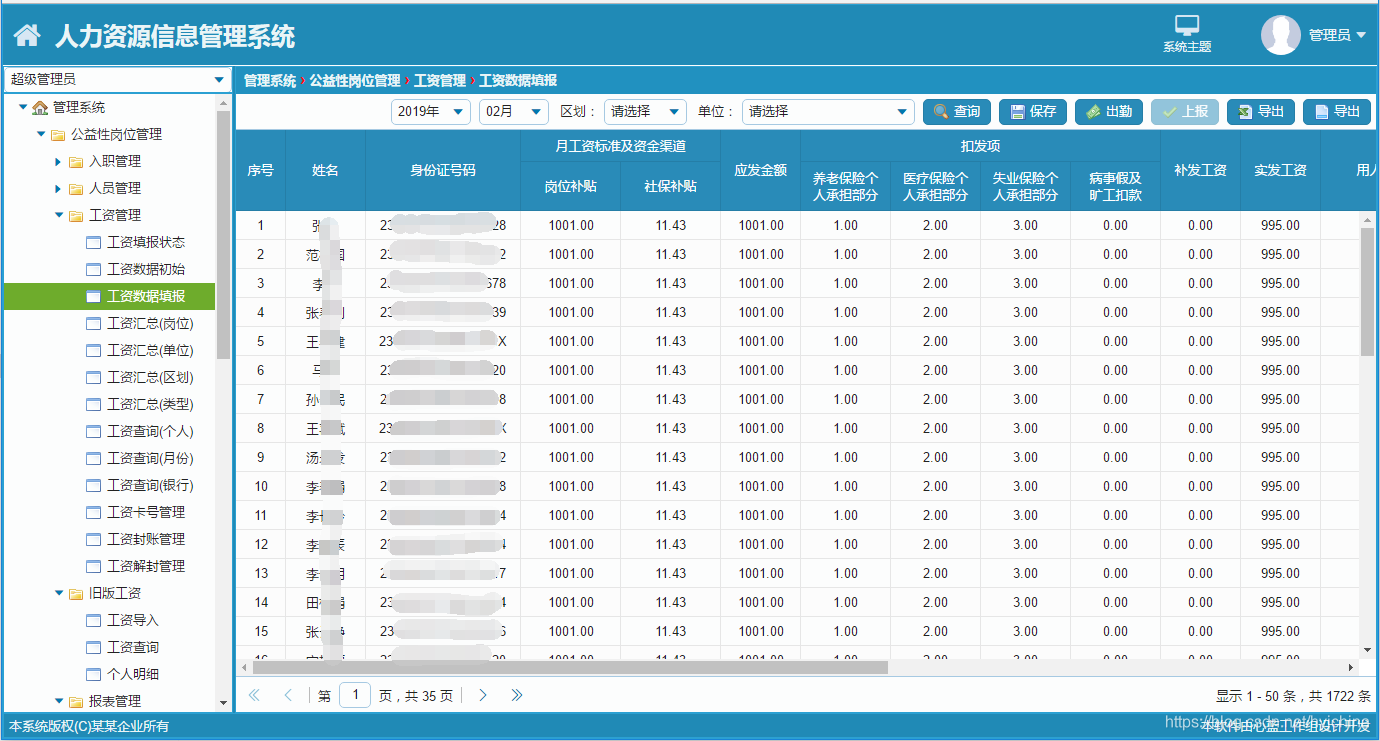
Task: Go to previous page icon
Action: tap(288, 695)
